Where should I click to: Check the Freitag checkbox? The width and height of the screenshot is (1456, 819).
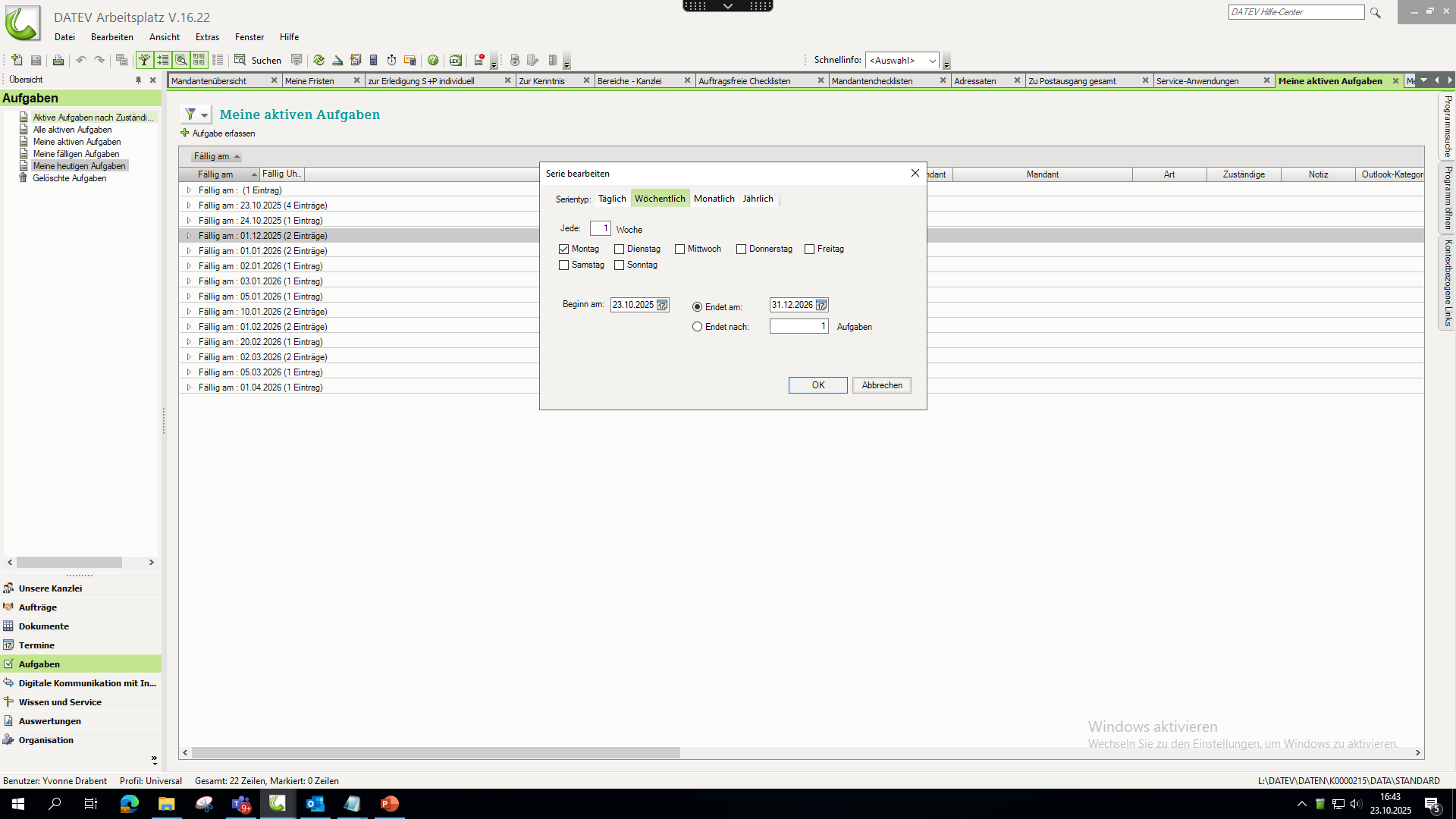tap(809, 249)
